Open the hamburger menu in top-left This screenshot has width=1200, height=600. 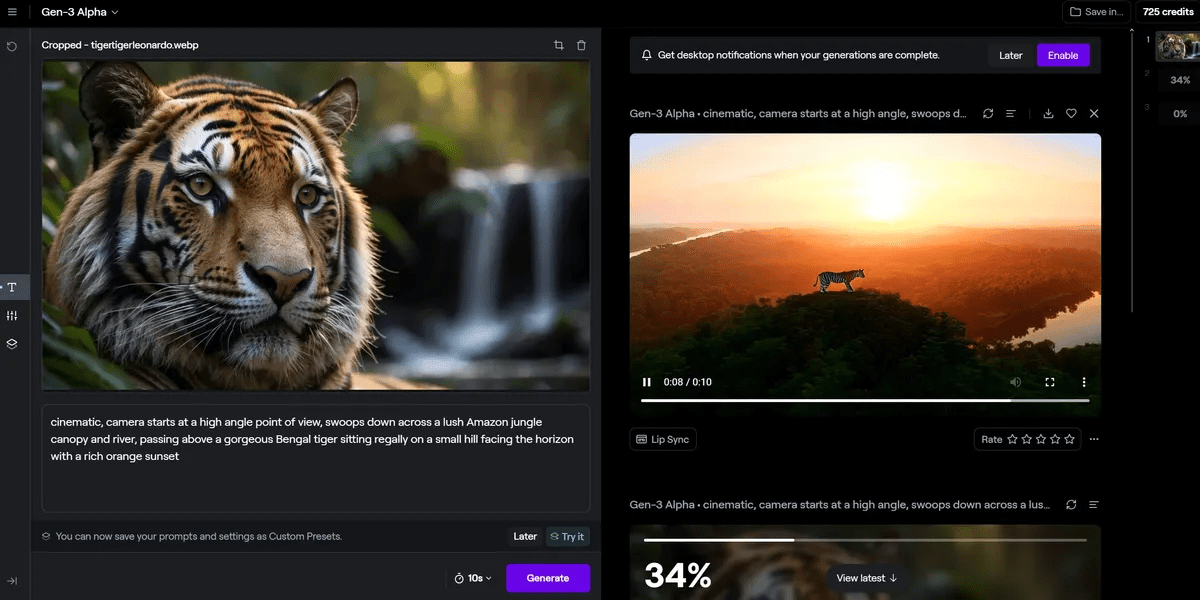(12, 12)
